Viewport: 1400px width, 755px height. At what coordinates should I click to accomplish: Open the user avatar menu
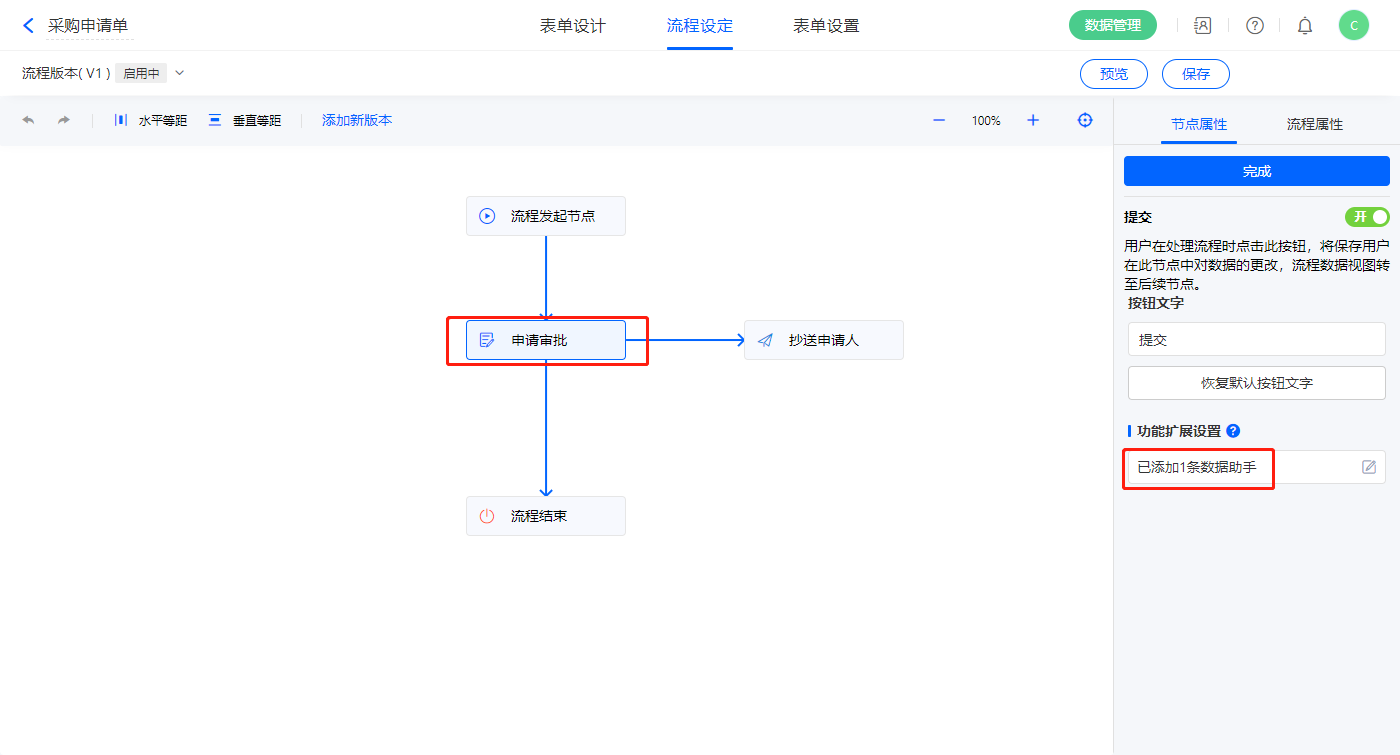click(1354, 26)
